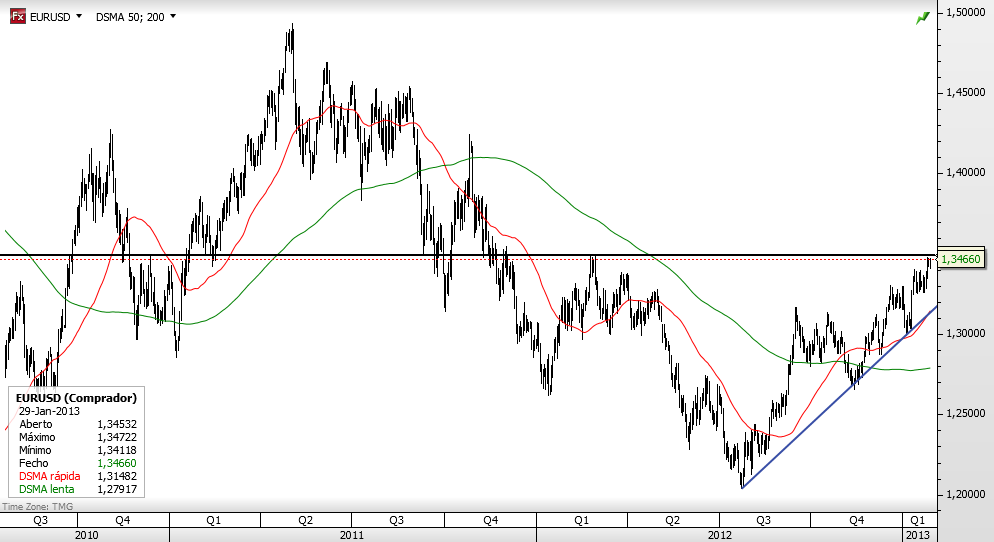
Task: Click the Mínimo value 1,34118
Action: (x=117, y=450)
